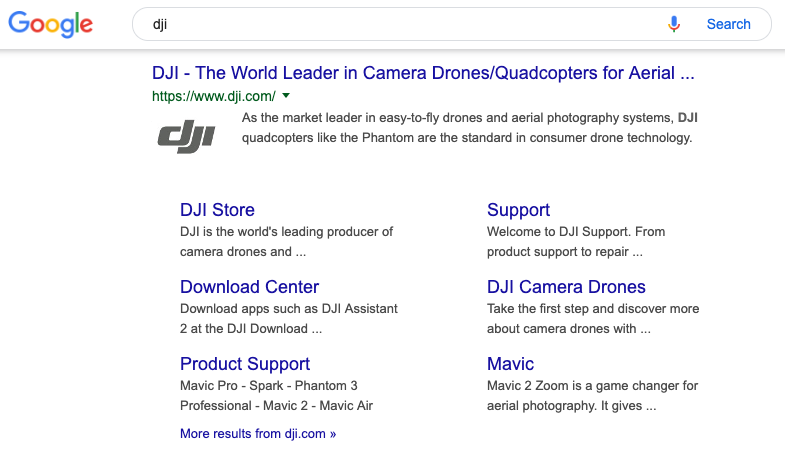Click the DJI logo thumbnail
The image size is (785, 467).
186,136
